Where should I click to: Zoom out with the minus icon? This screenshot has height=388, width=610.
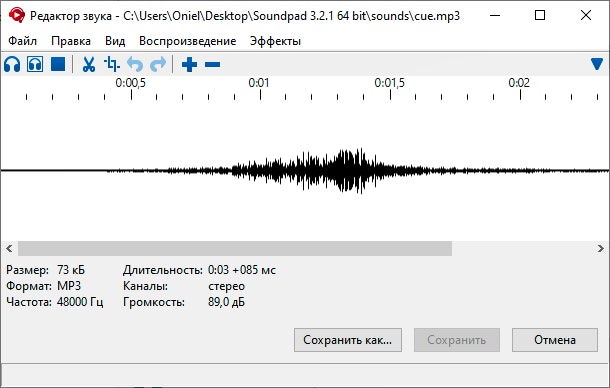(212, 65)
